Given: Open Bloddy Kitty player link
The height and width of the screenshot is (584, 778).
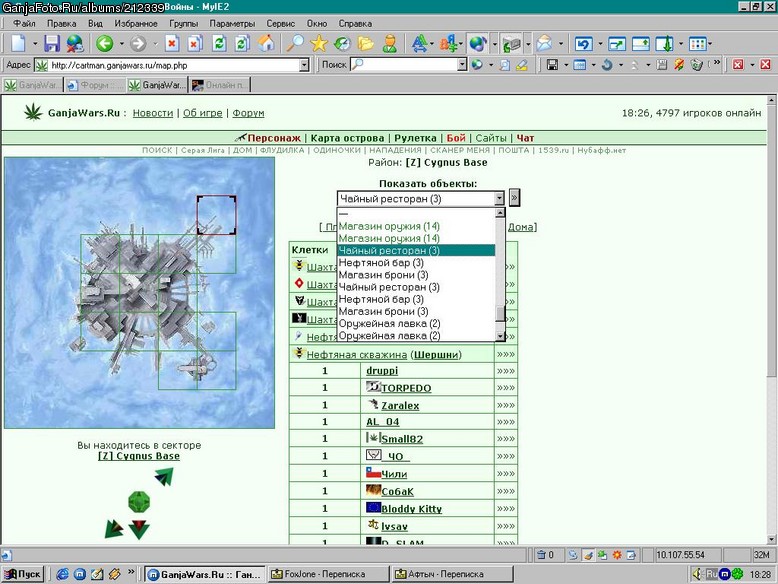Looking at the screenshot, I should (411, 509).
